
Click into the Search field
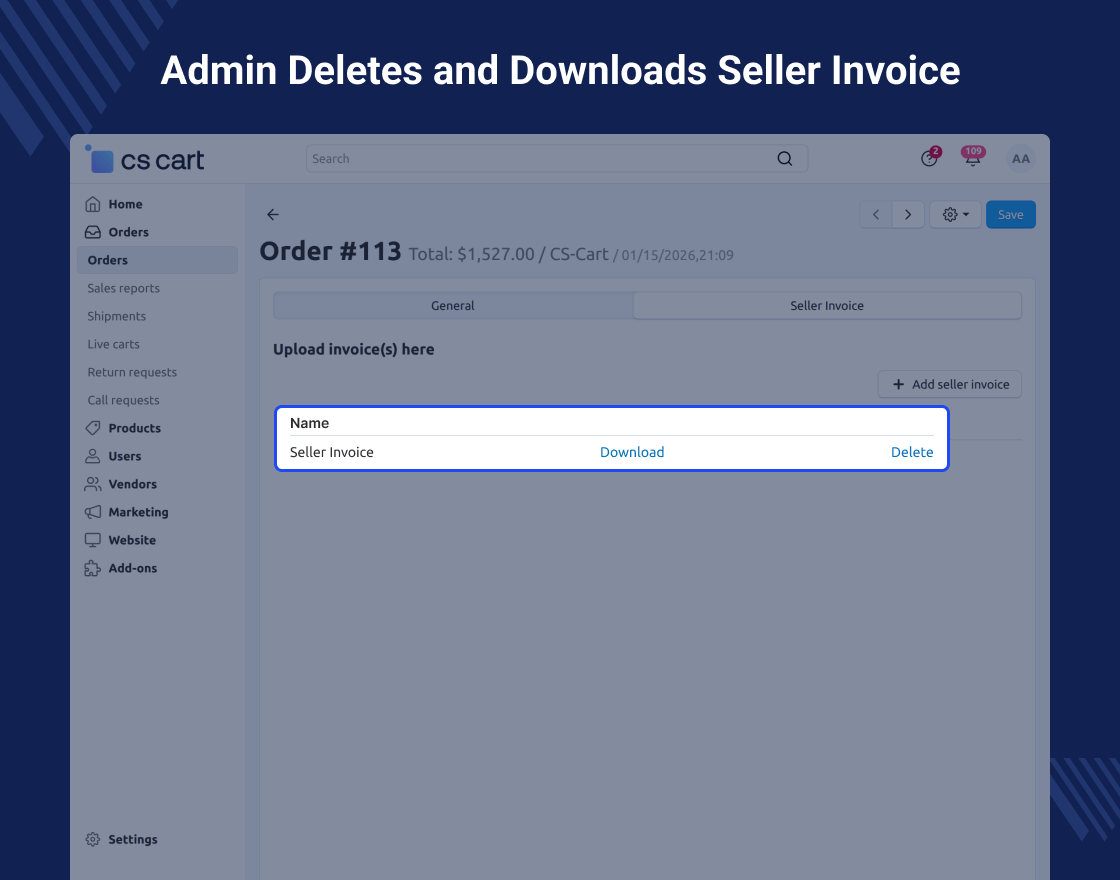(540, 159)
